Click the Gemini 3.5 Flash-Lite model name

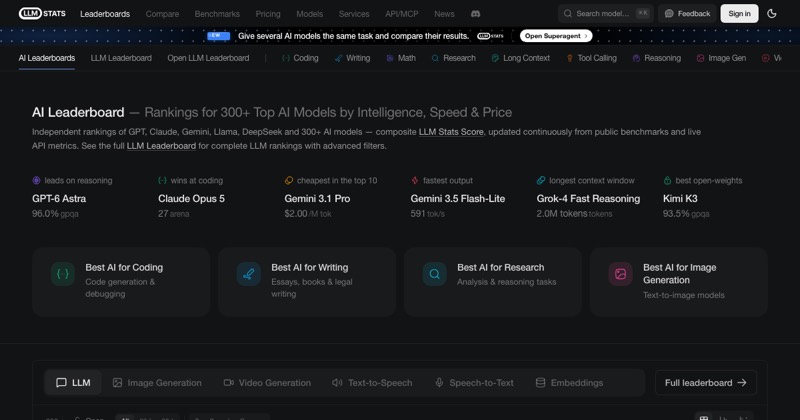point(458,199)
